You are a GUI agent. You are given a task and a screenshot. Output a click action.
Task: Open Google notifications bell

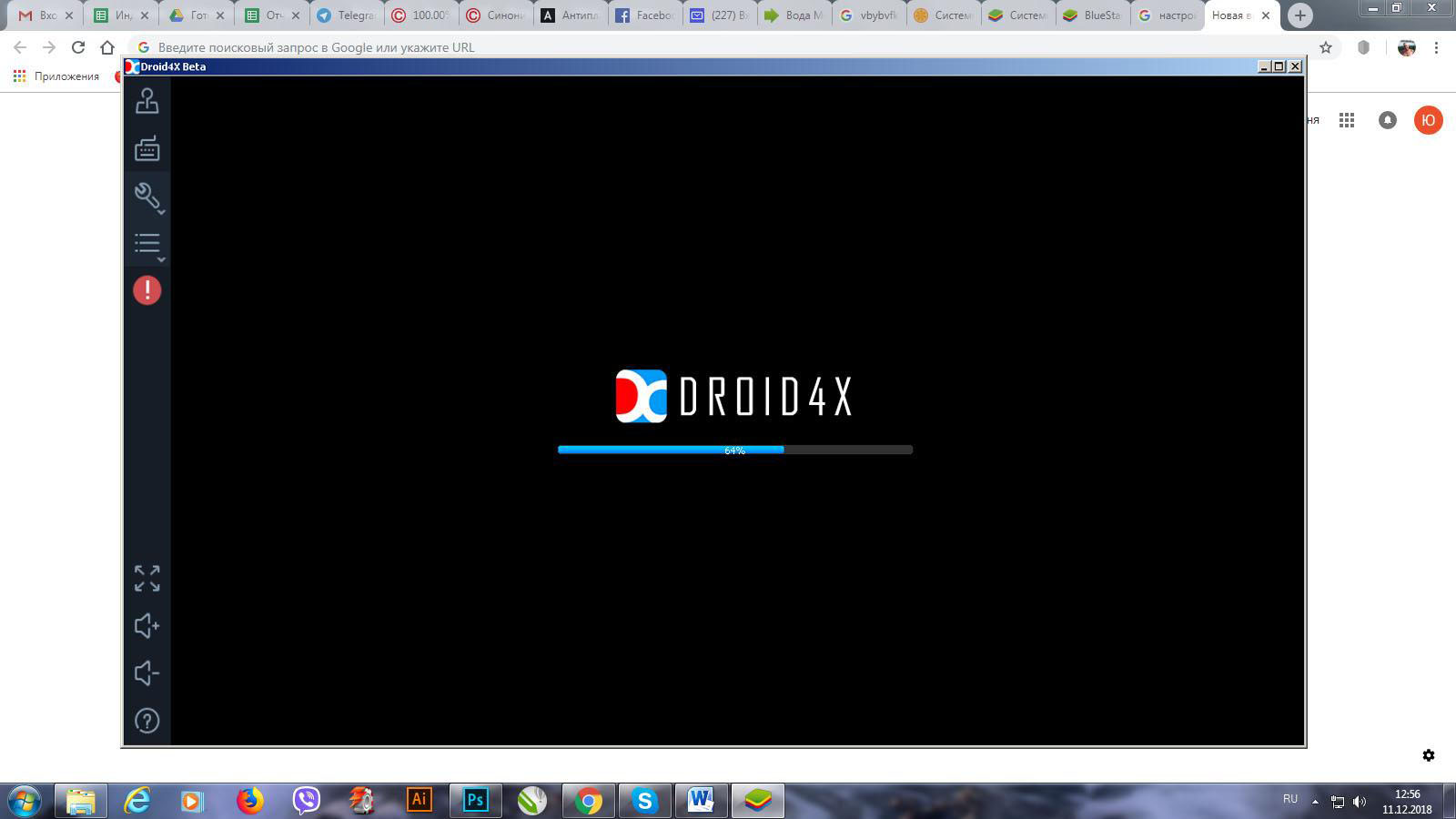(x=1388, y=120)
